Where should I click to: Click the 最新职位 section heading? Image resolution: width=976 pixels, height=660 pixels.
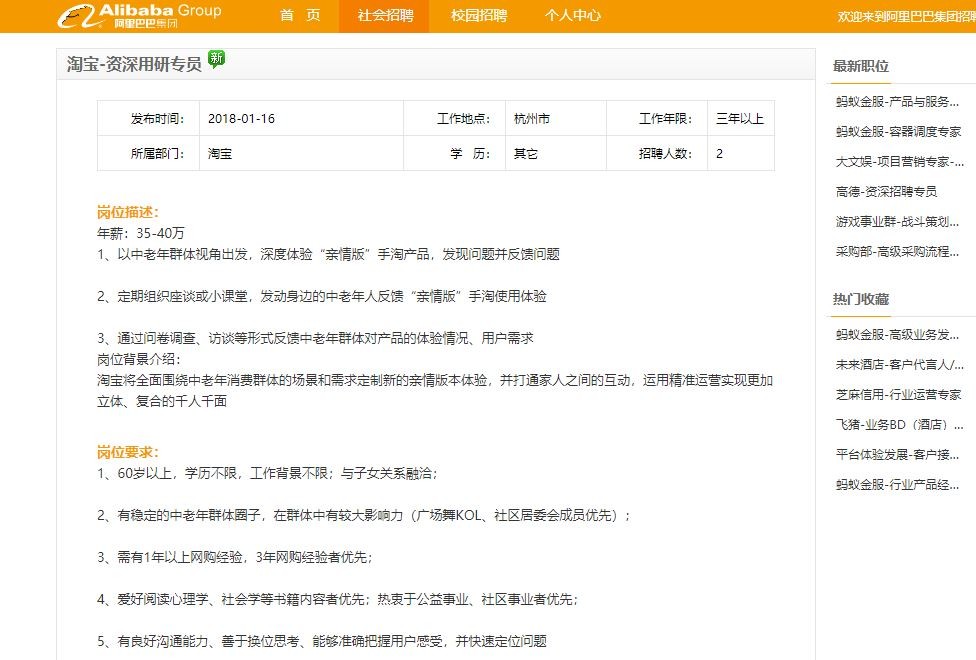[861, 67]
